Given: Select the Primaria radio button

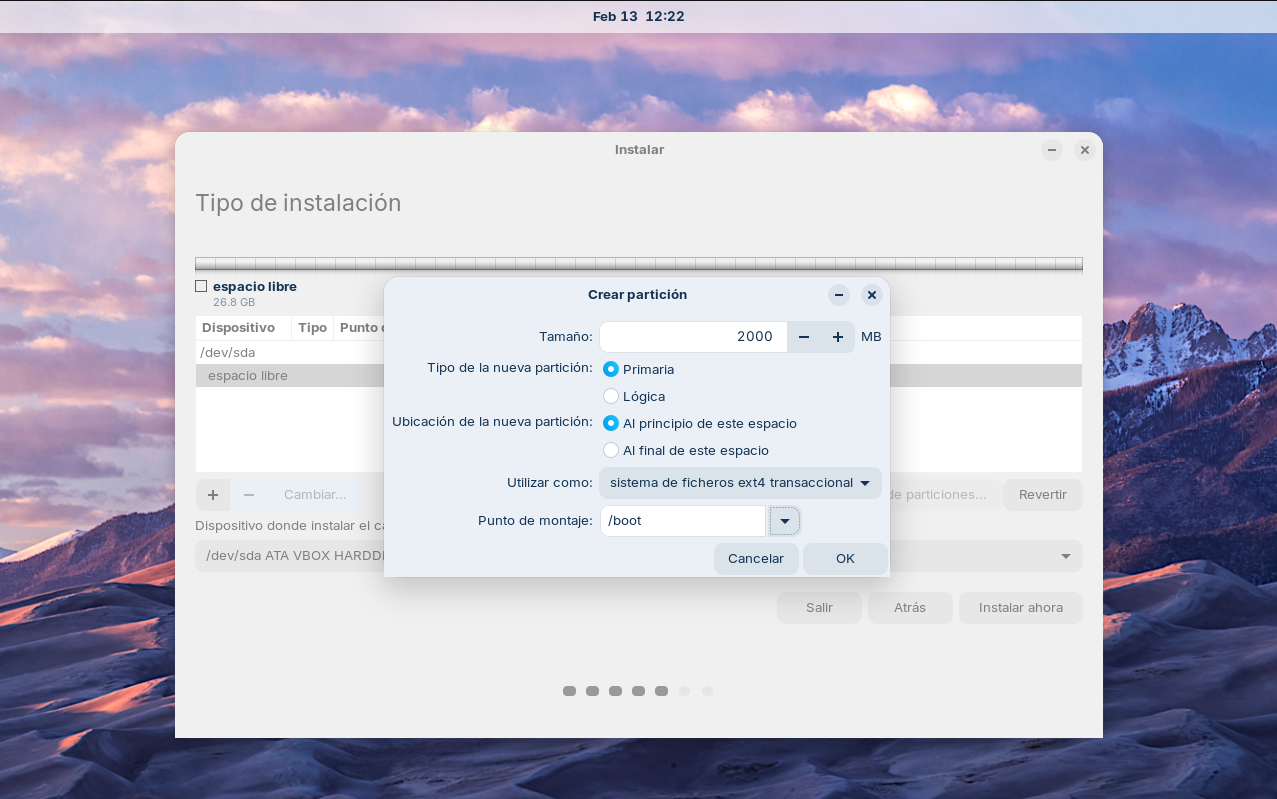Looking at the screenshot, I should 611,369.
